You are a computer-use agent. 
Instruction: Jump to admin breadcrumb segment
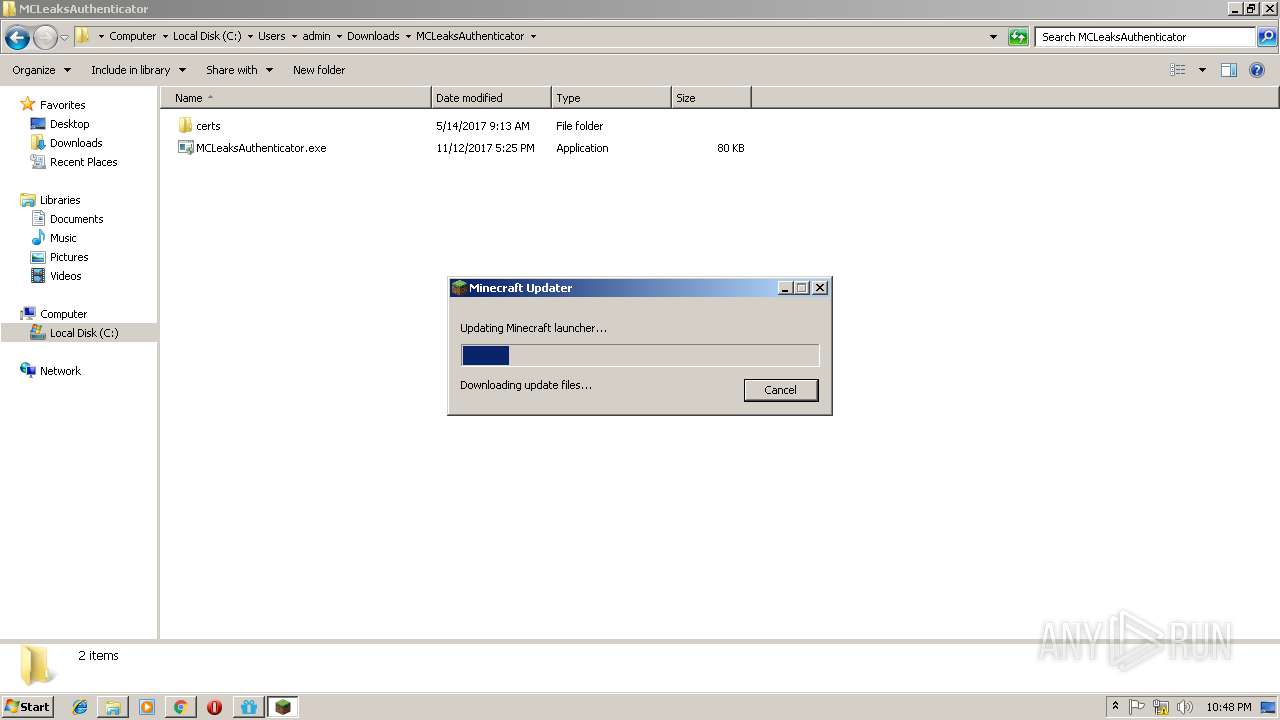pyautogui.click(x=316, y=36)
